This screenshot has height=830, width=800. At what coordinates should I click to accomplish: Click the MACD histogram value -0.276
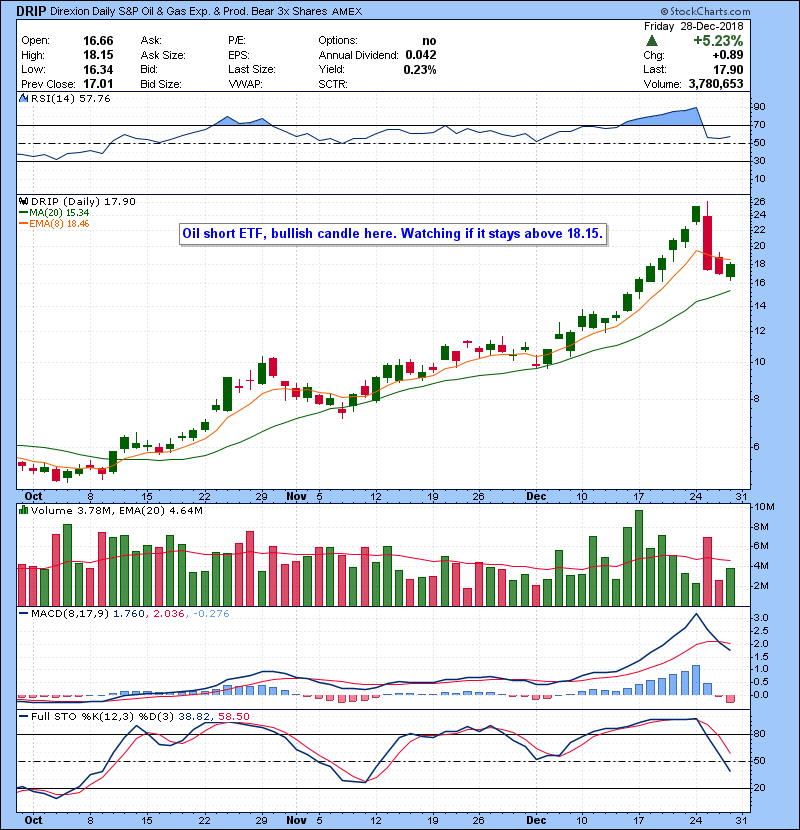(x=211, y=614)
